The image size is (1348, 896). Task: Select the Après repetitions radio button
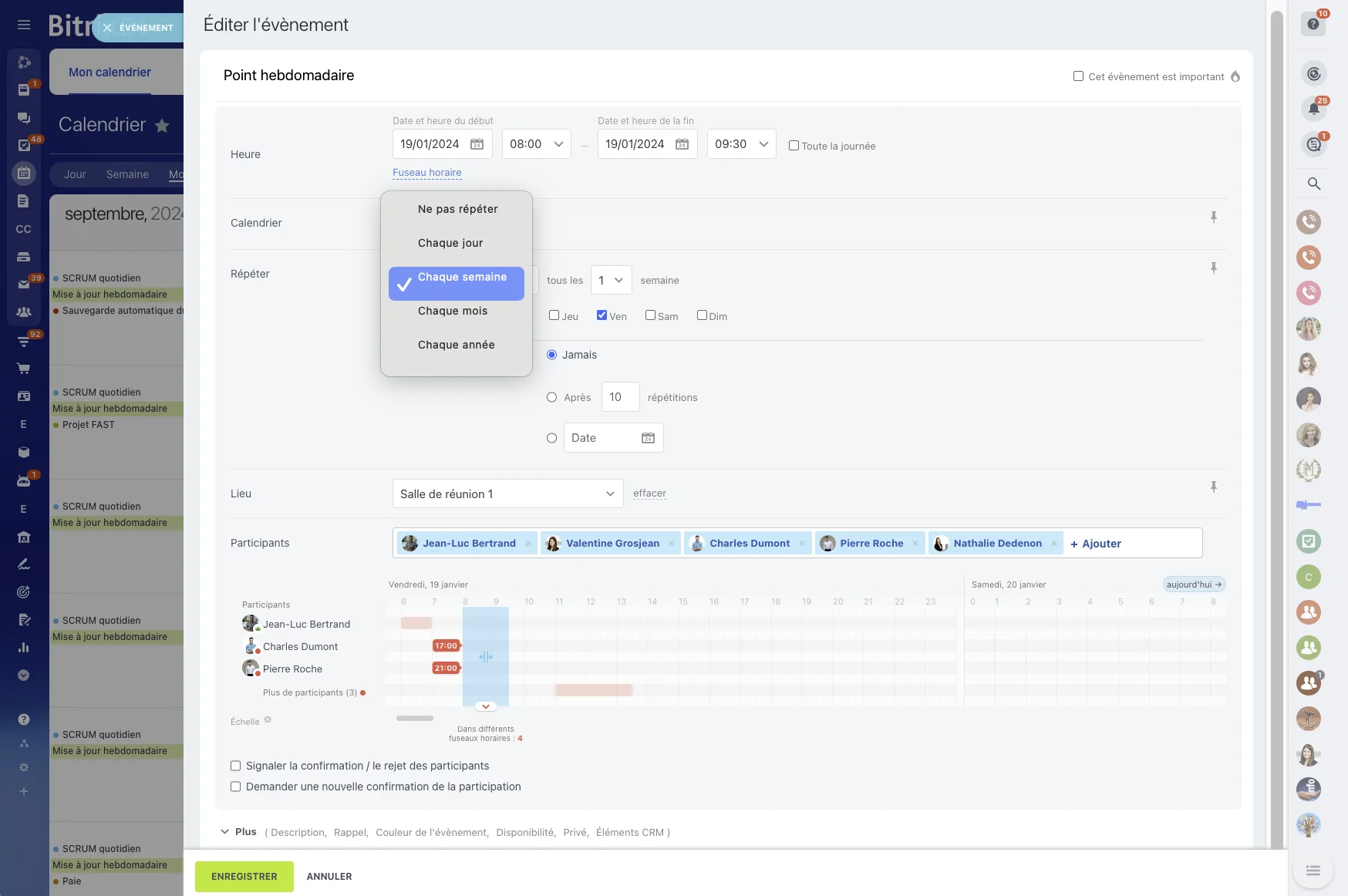click(551, 398)
